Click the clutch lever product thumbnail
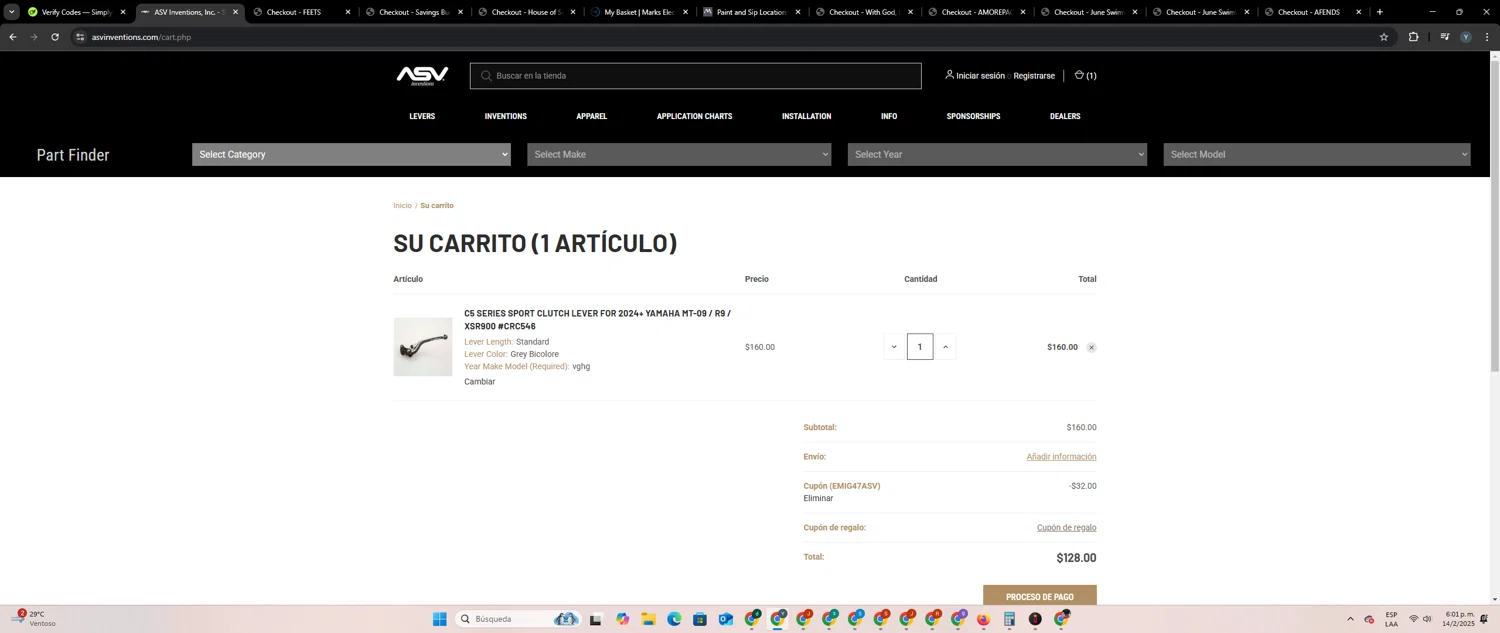Viewport: 1500px width, 633px height. (423, 347)
